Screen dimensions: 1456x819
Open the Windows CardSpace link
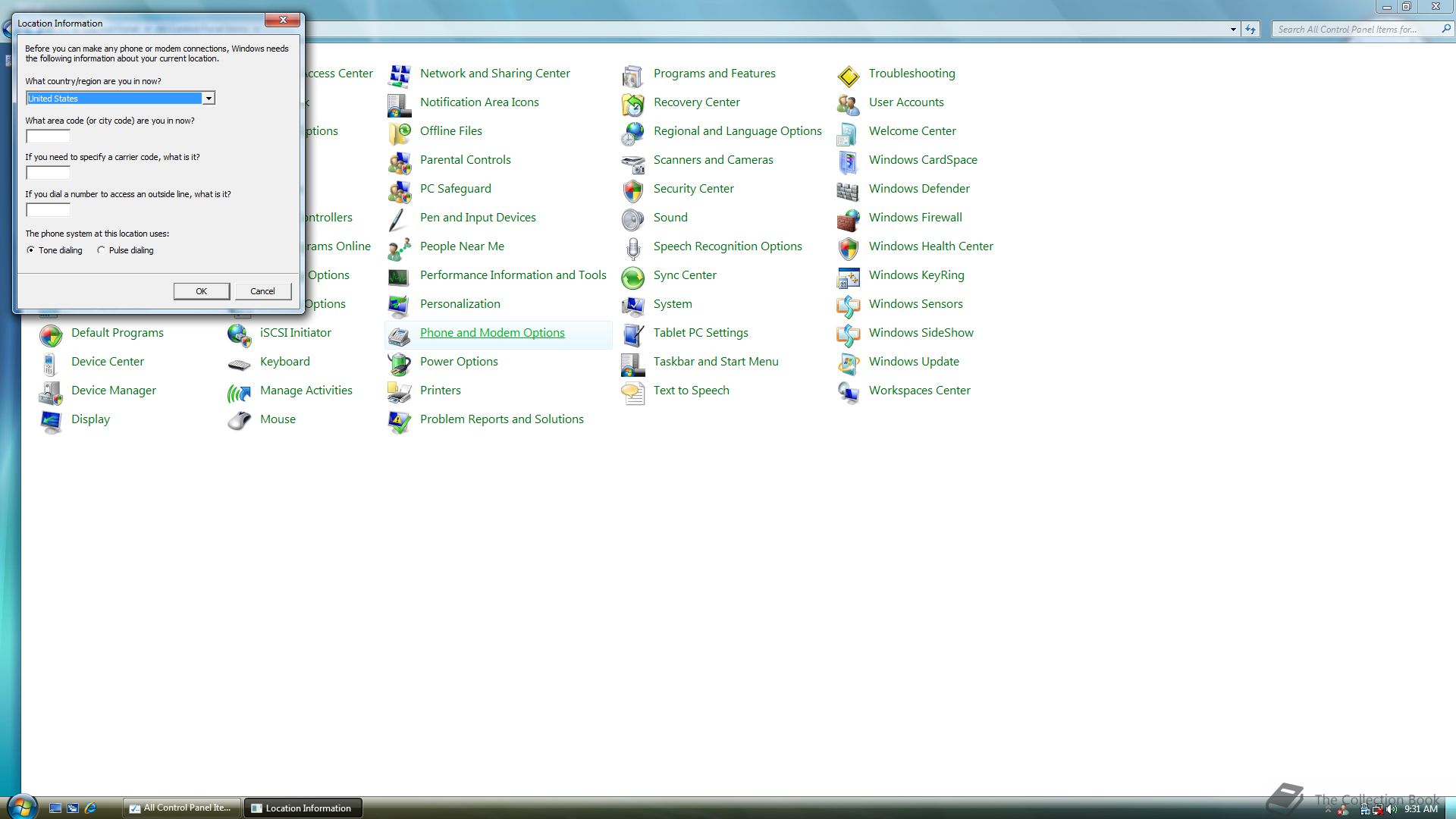pos(923,160)
